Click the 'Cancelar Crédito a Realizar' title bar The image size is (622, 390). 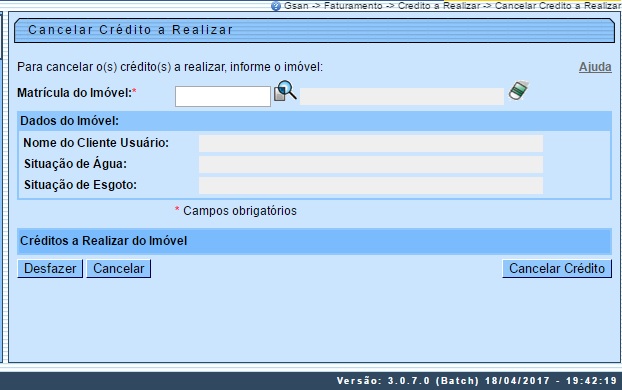(314, 30)
